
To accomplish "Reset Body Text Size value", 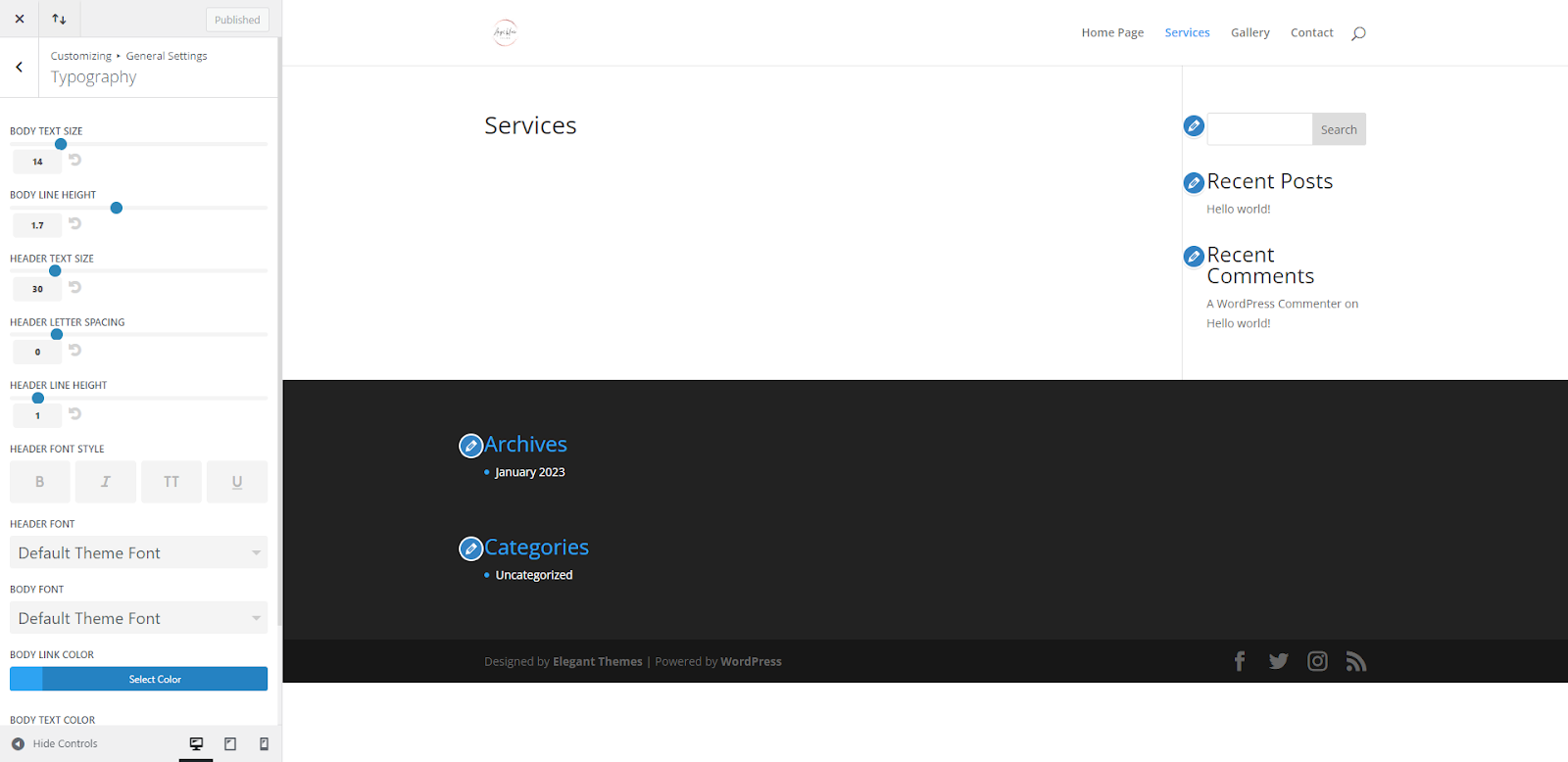I will pos(74,160).
